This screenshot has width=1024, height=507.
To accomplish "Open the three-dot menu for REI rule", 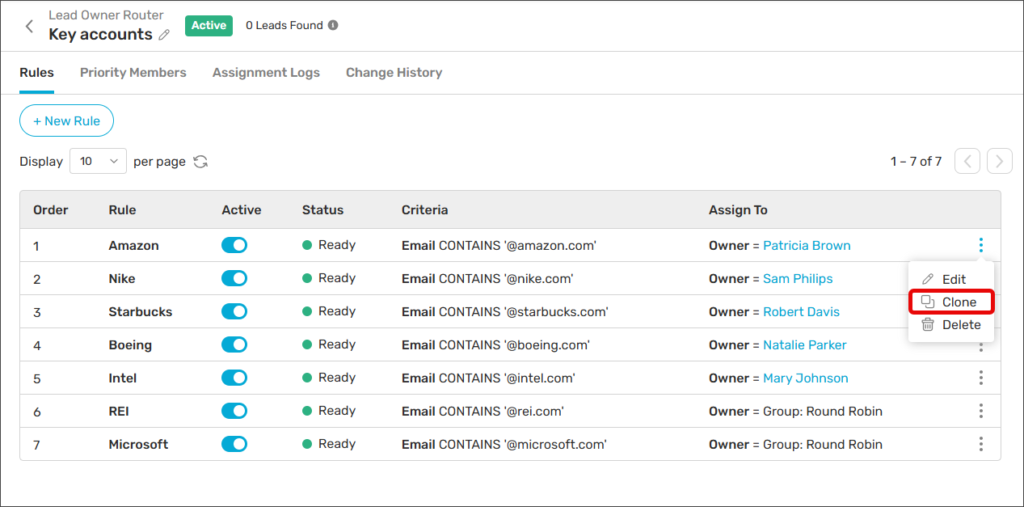I will (981, 411).
